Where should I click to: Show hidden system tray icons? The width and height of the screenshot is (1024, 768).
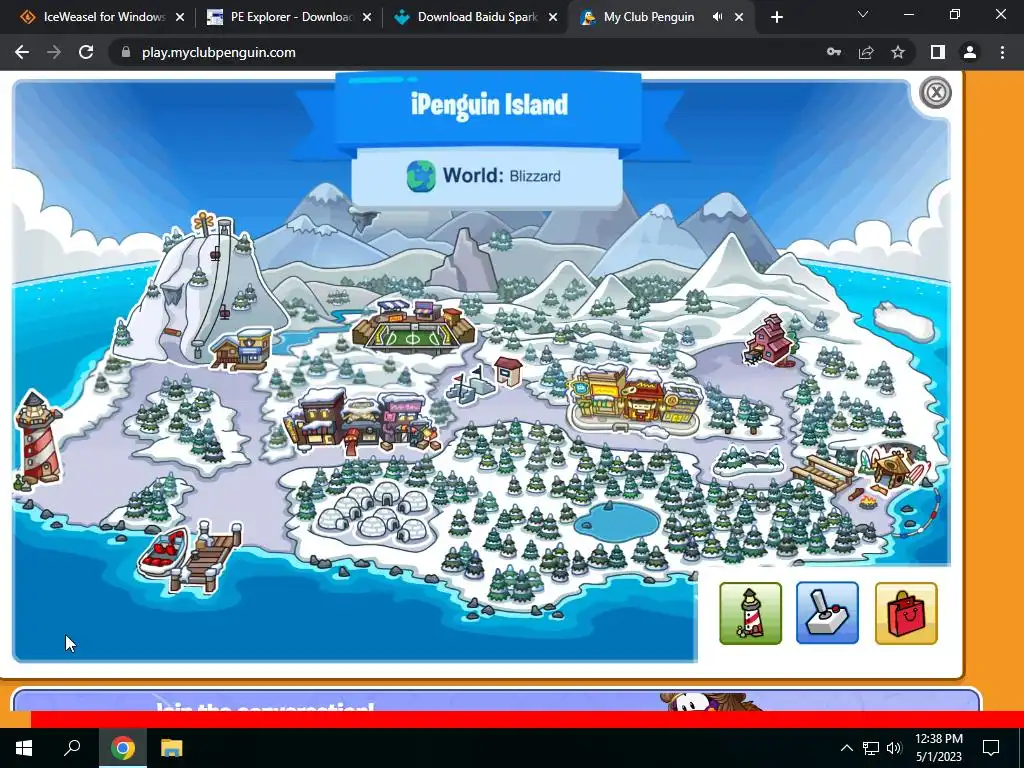coord(846,748)
